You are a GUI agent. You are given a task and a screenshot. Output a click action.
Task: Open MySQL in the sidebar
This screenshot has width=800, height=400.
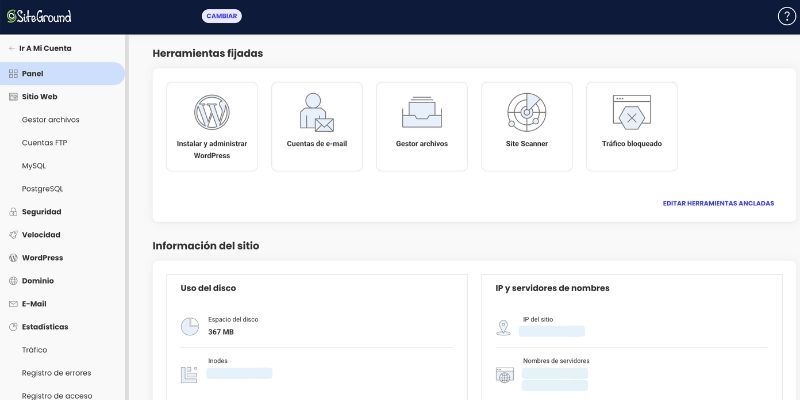[x=34, y=166]
